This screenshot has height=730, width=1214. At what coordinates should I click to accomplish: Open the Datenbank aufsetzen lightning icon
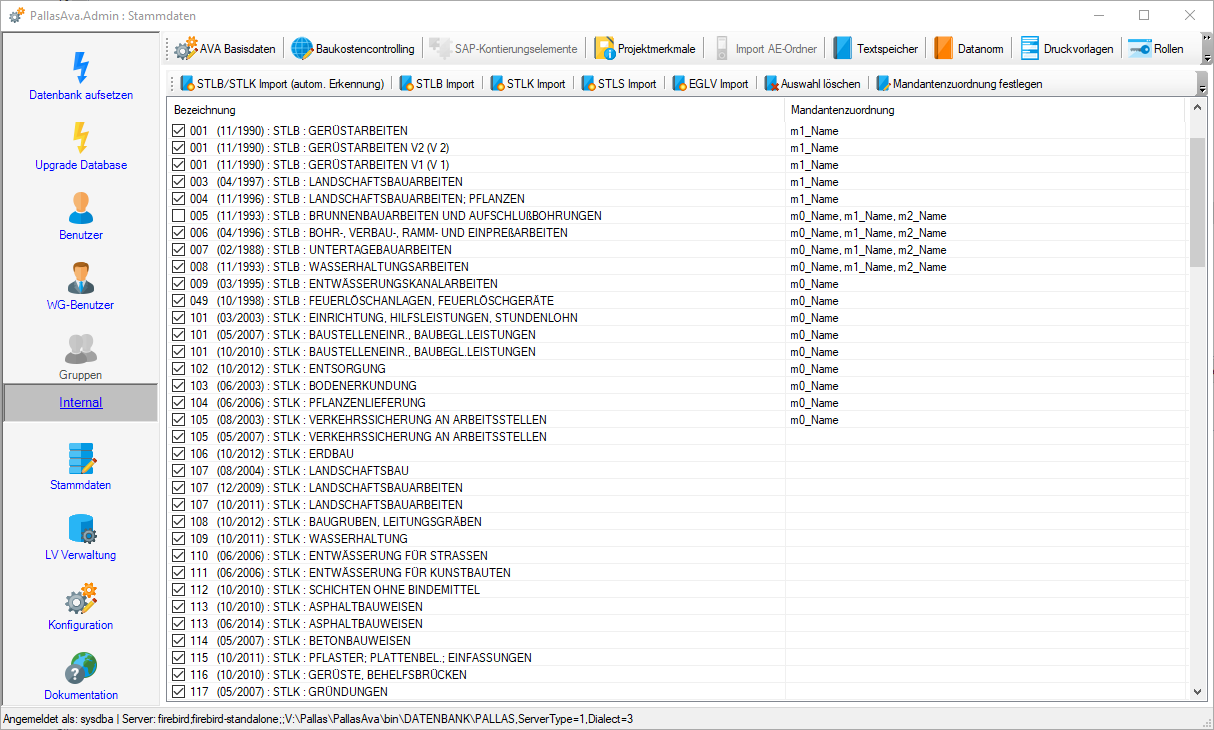(81, 67)
